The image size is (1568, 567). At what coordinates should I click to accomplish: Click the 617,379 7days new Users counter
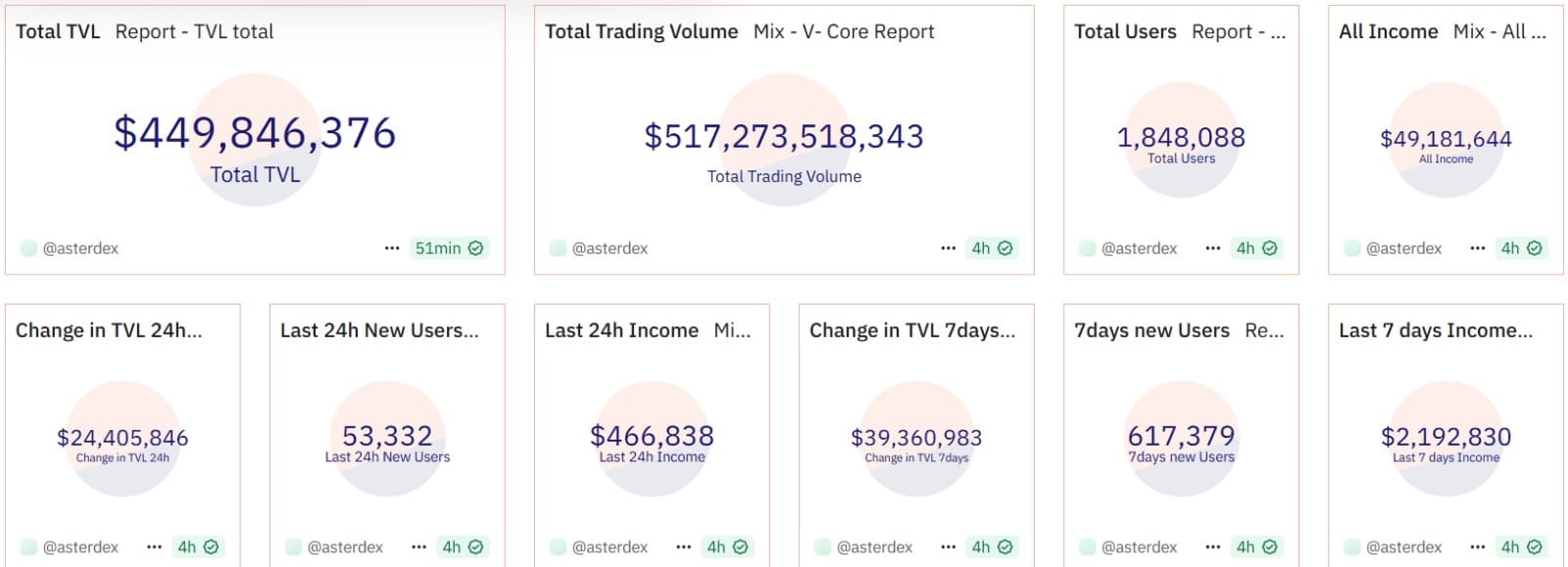pos(1181,436)
